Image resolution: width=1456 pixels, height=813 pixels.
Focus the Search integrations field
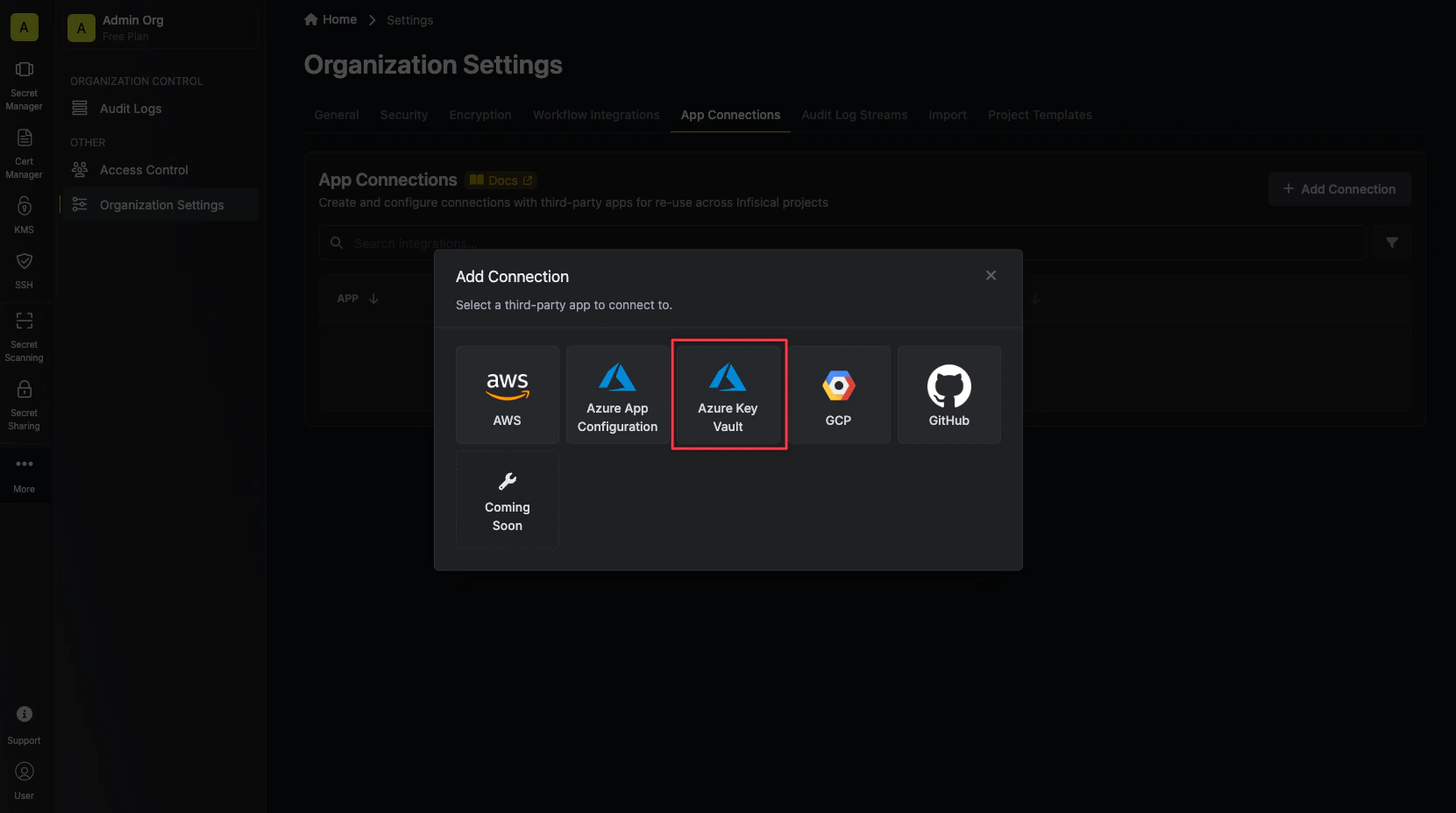pyautogui.click(x=842, y=243)
